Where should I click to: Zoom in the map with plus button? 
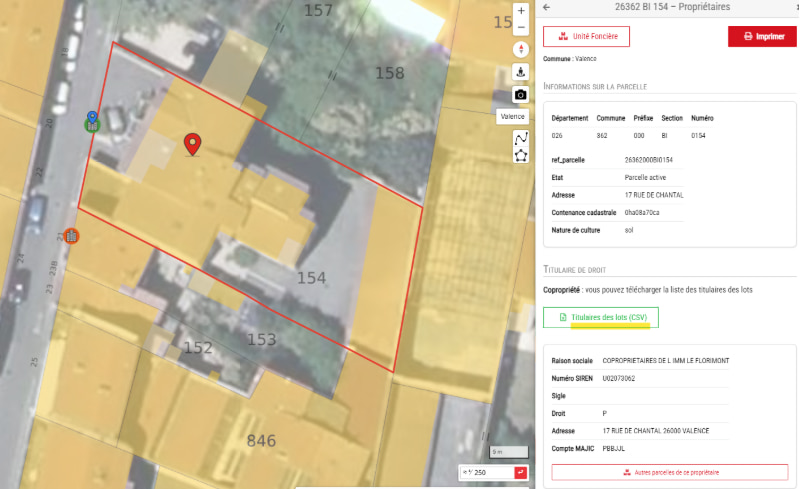point(521,11)
